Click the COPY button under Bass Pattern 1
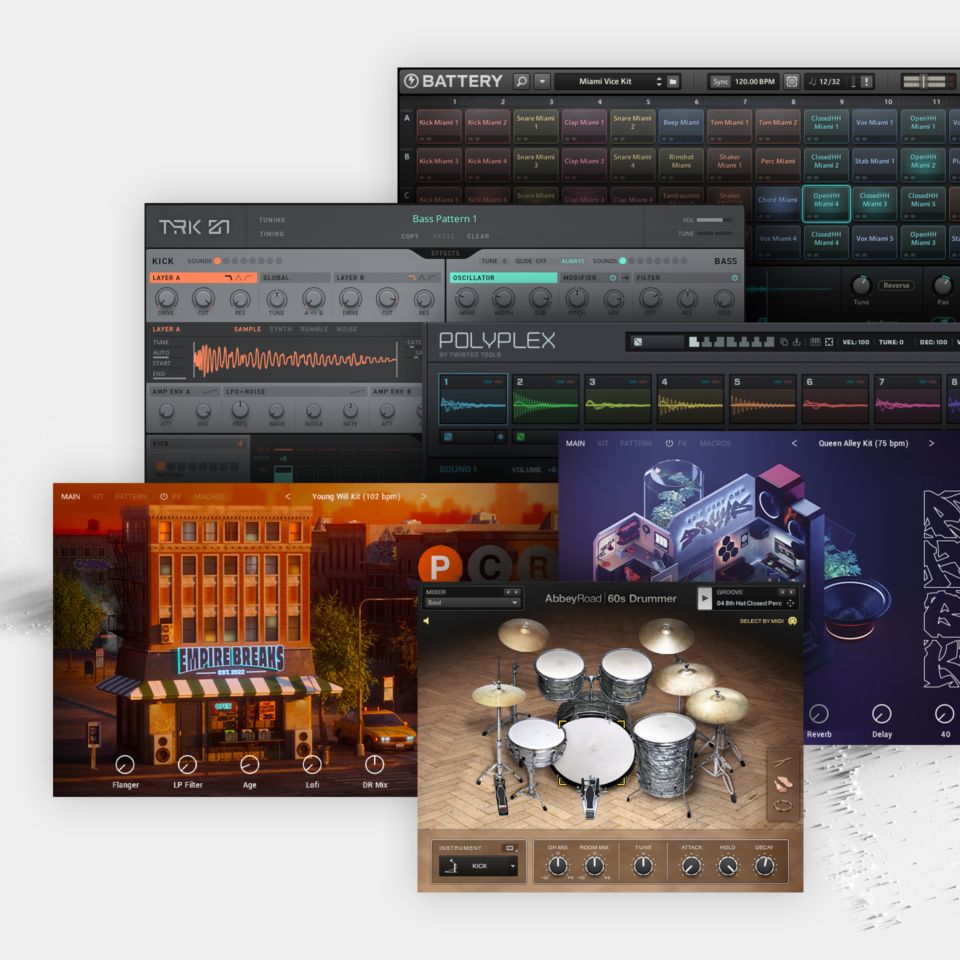Viewport: 960px width, 960px height. pos(410,237)
